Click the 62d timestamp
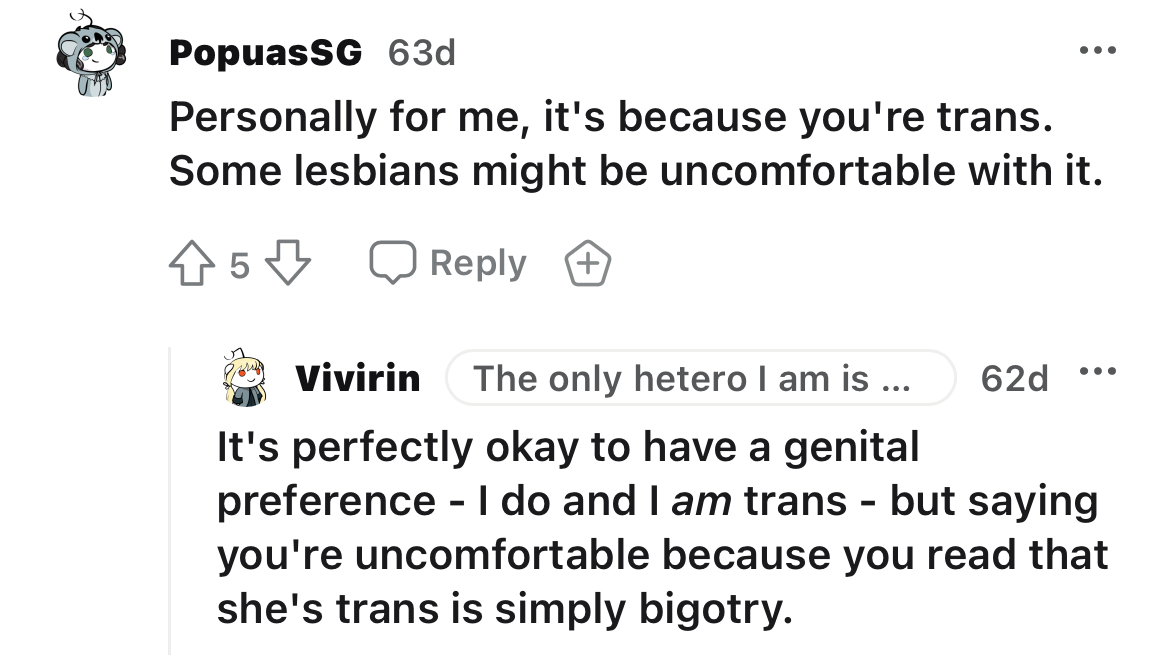 1015,378
